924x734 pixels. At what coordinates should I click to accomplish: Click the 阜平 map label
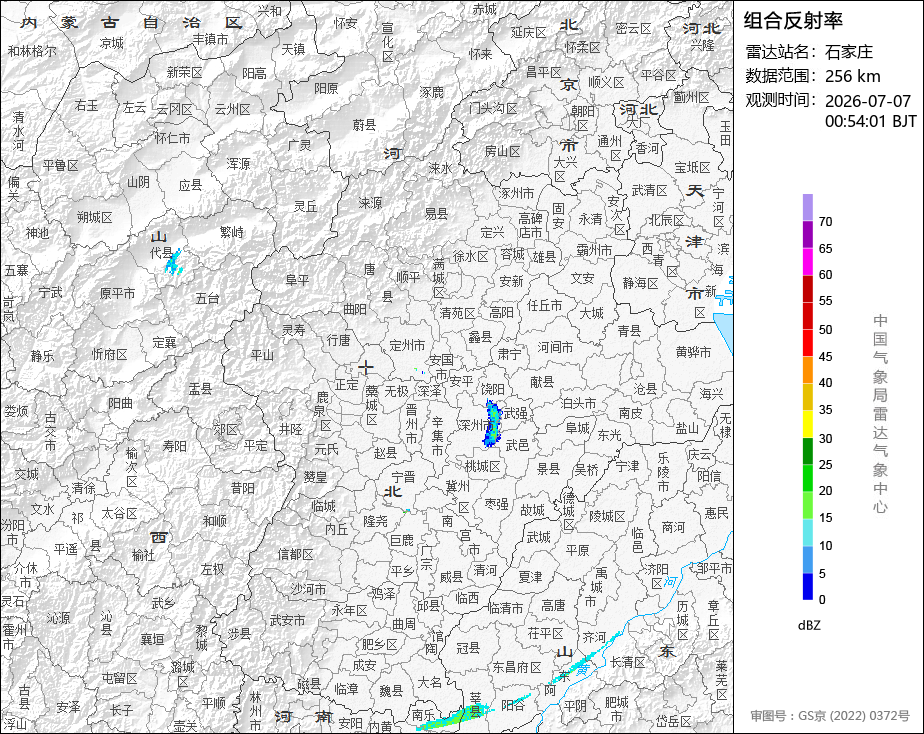(297, 280)
